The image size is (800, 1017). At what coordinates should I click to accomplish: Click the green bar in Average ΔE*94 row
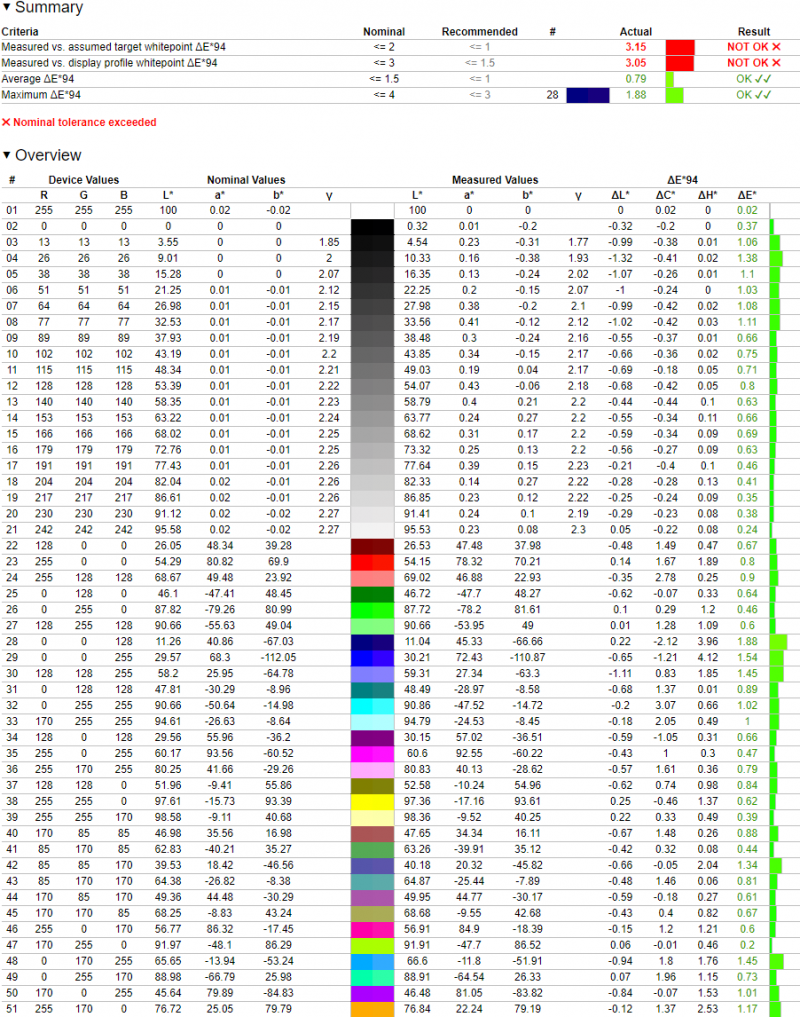coord(670,79)
